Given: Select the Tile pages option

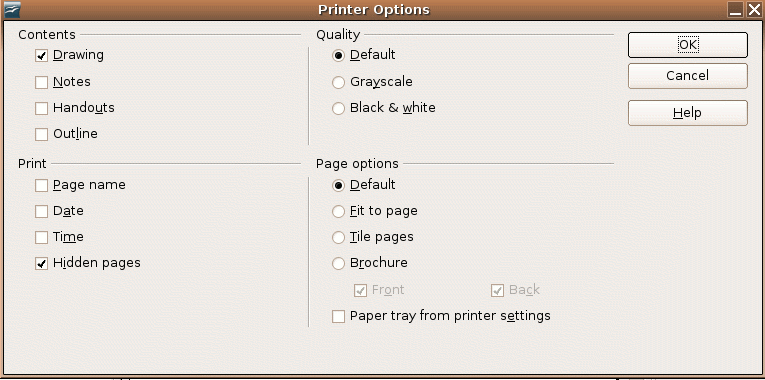Looking at the screenshot, I should click(x=338, y=237).
